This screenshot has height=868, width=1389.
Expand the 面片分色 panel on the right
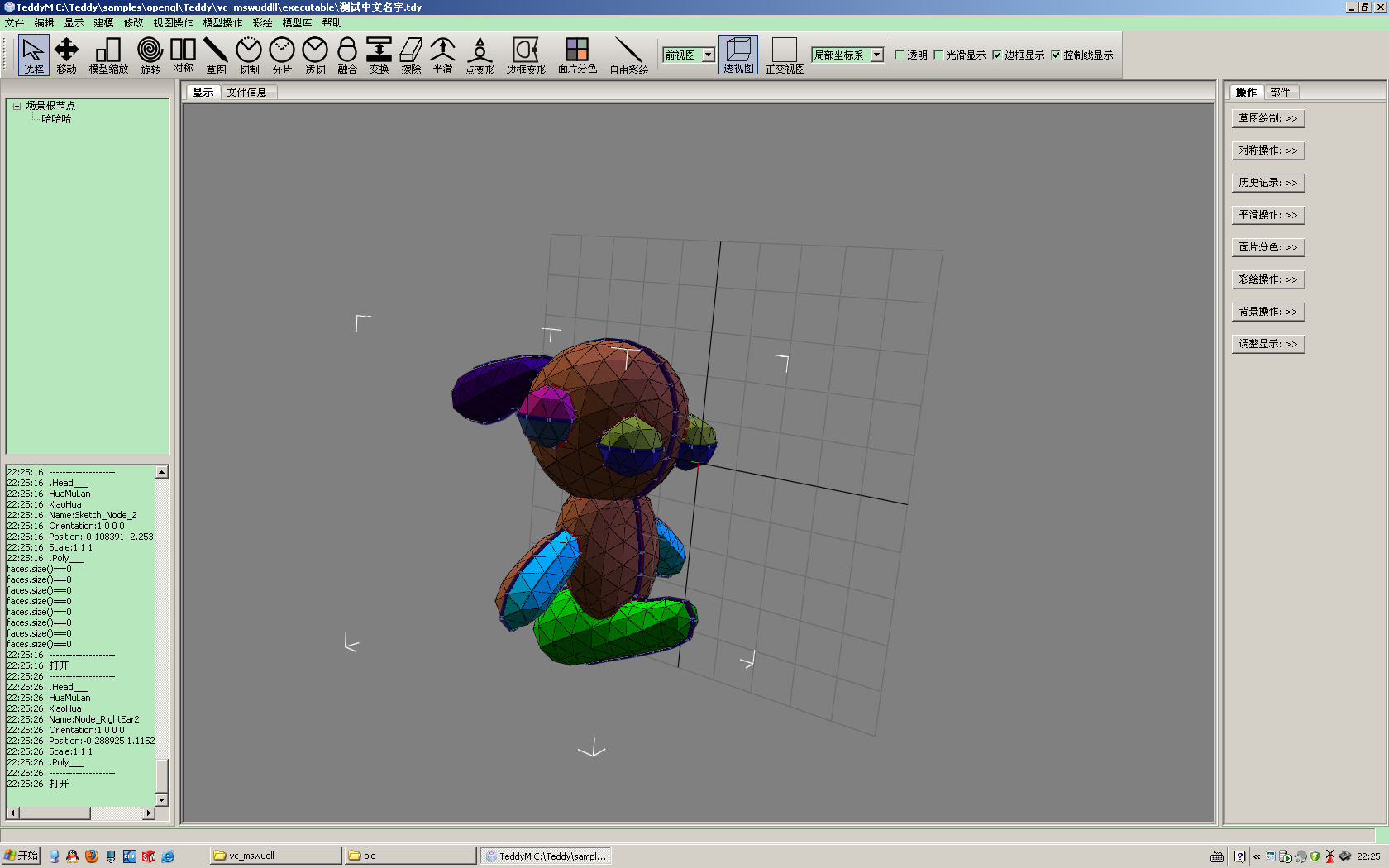(1268, 247)
